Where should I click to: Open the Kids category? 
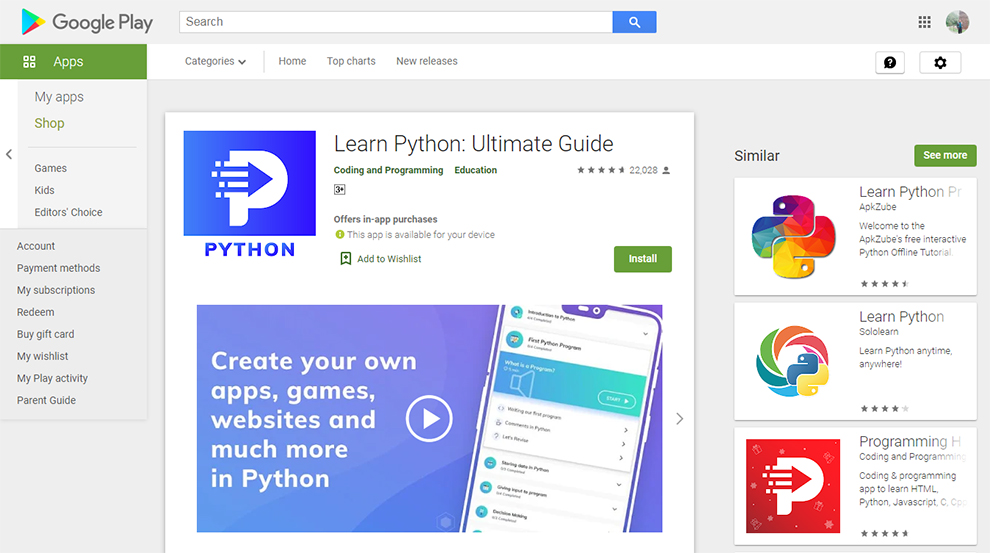[44, 190]
